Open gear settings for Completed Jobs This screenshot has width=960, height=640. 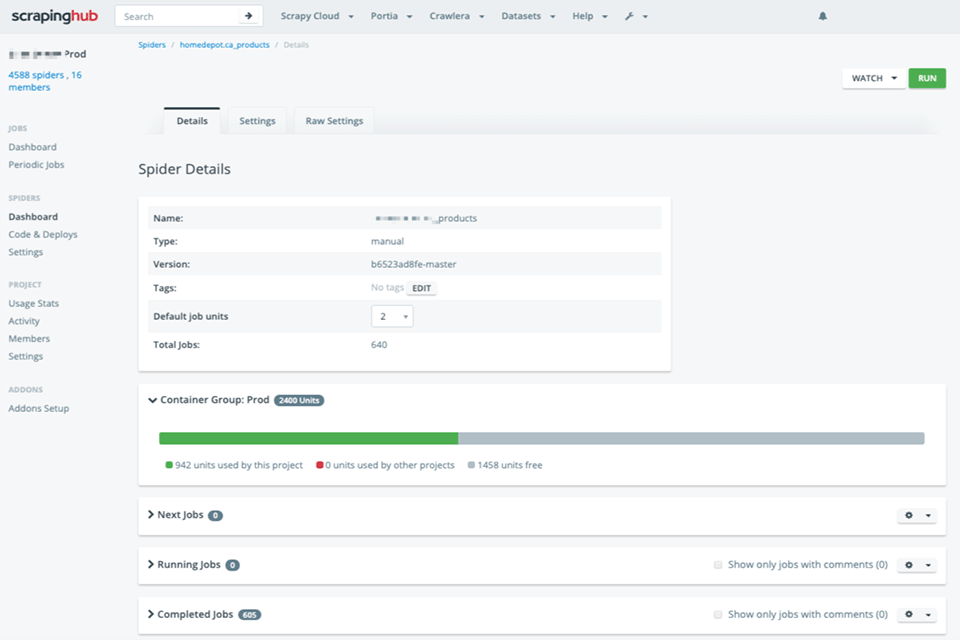point(909,614)
